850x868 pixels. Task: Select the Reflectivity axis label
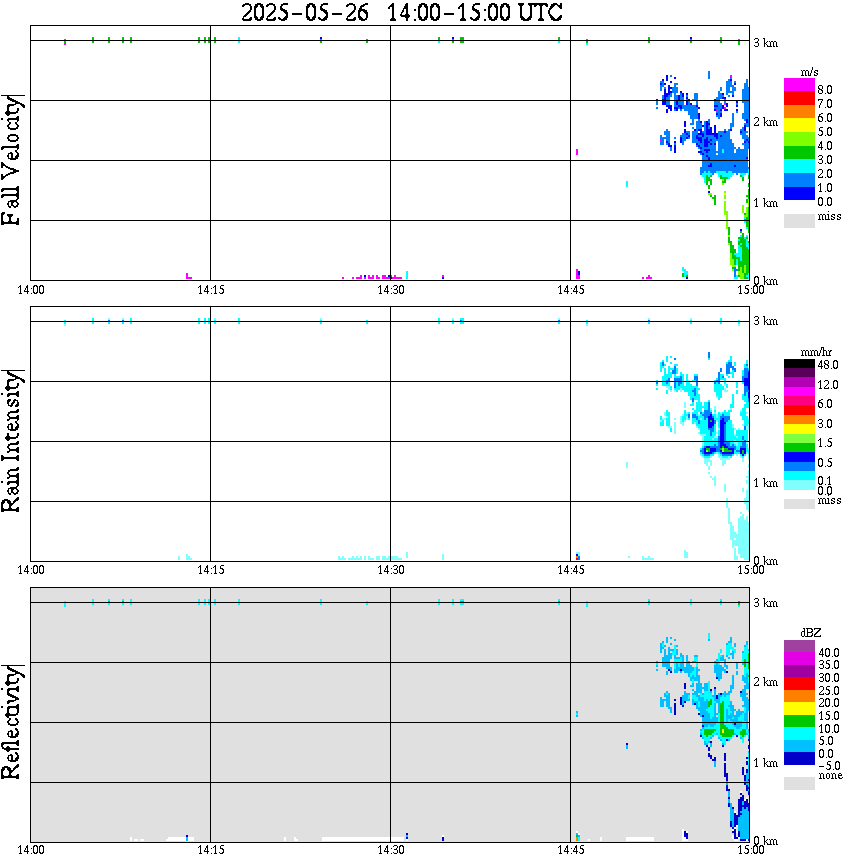[12, 722]
